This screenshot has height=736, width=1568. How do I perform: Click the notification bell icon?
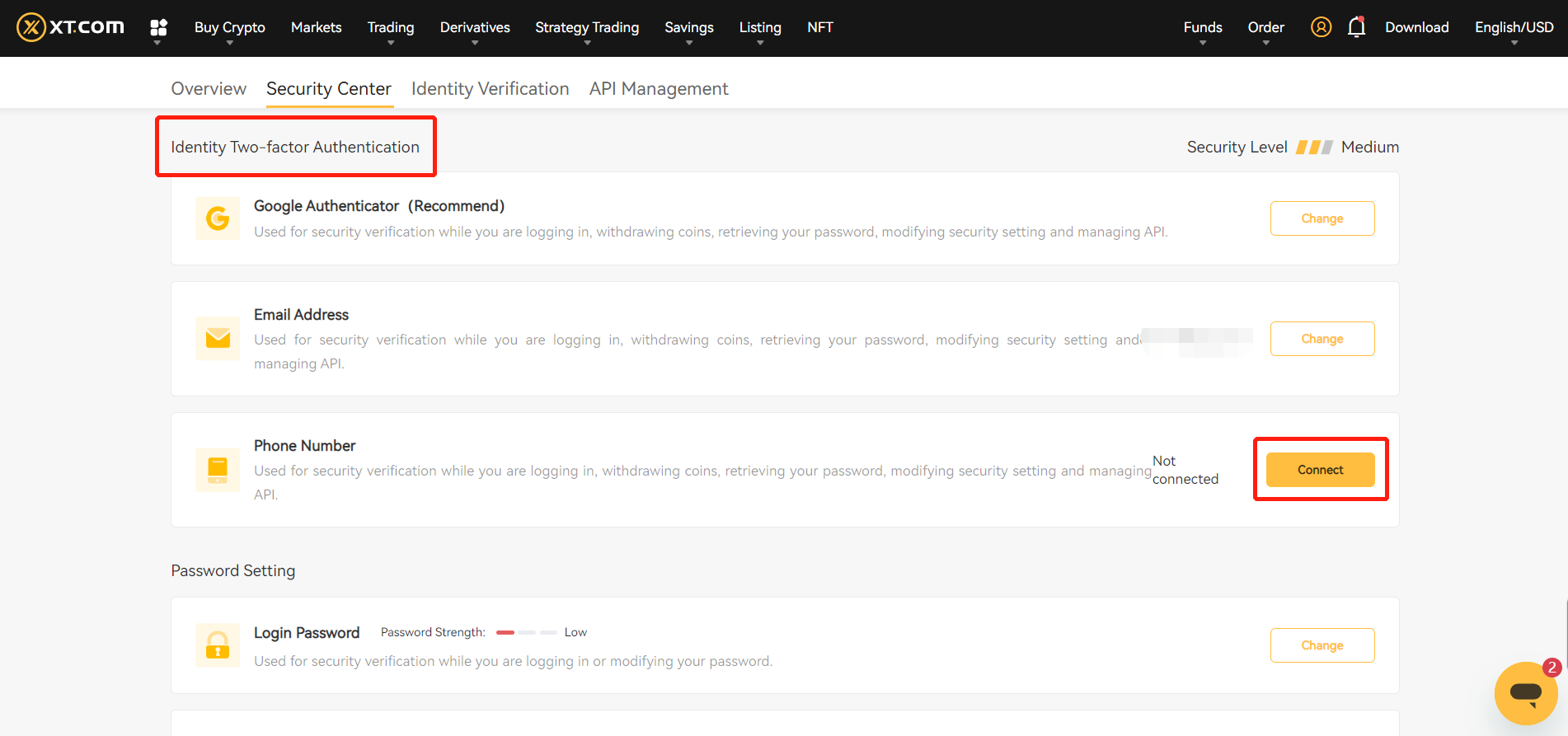[x=1356, y=27]
